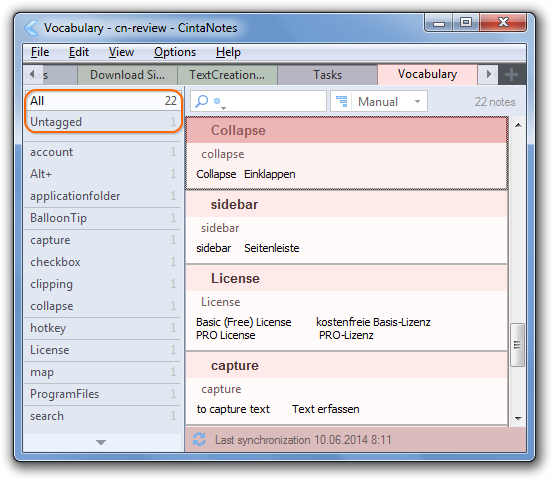Open the File menu
553x481 pixels.
point(40,52)
